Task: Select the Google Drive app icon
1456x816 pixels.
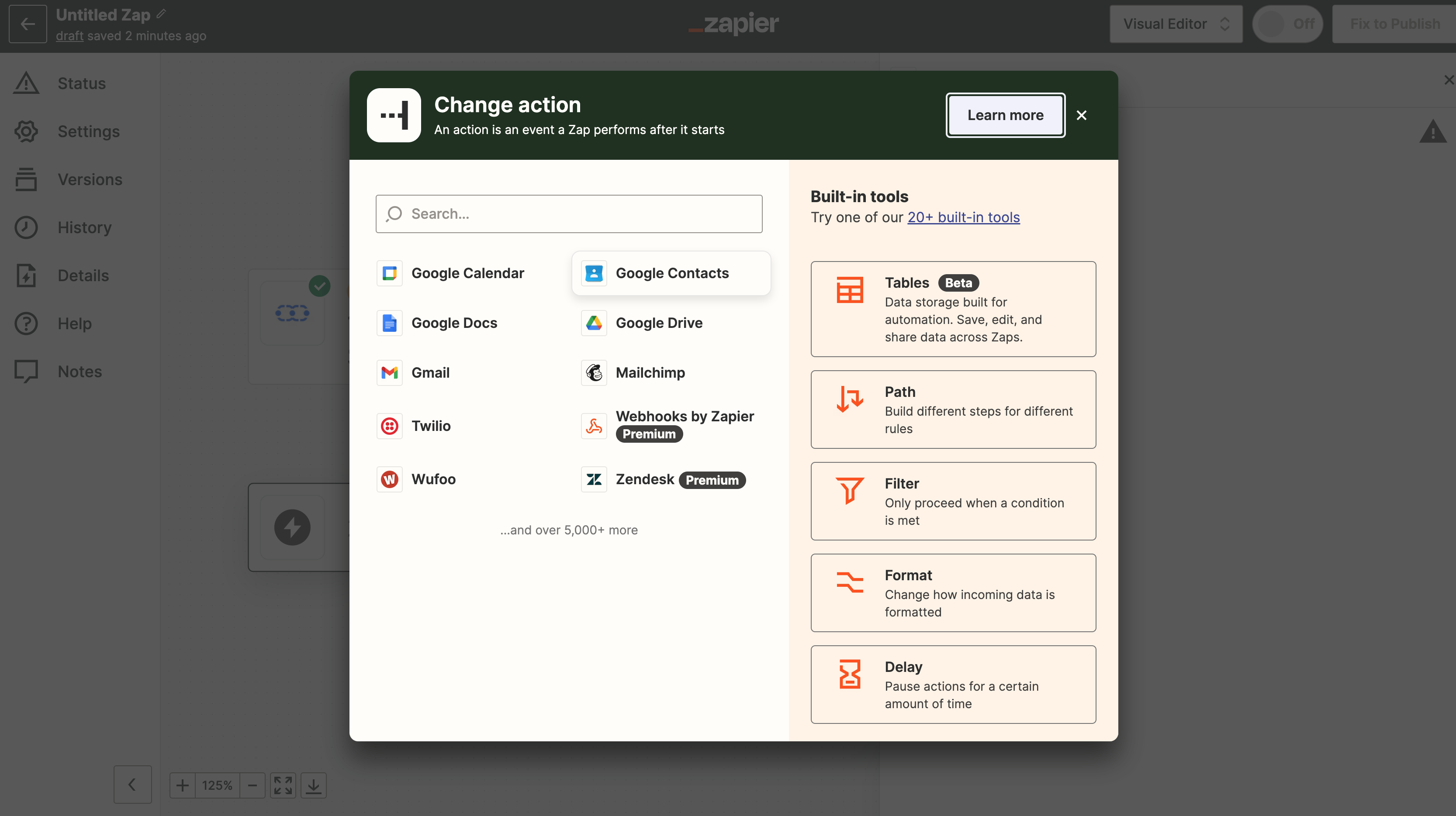Action: (594, 323)
